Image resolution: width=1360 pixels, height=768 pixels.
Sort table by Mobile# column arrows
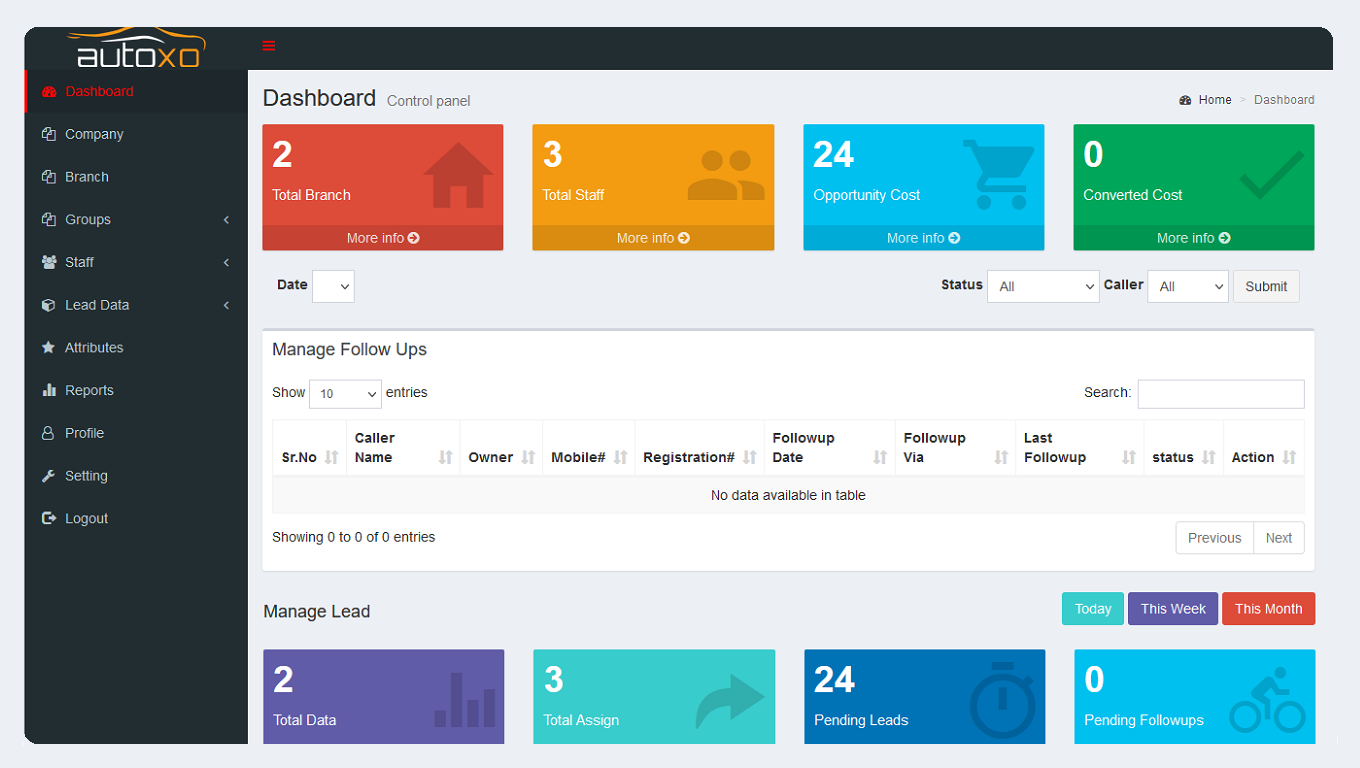pyautogui.click(x=620, y=457)
